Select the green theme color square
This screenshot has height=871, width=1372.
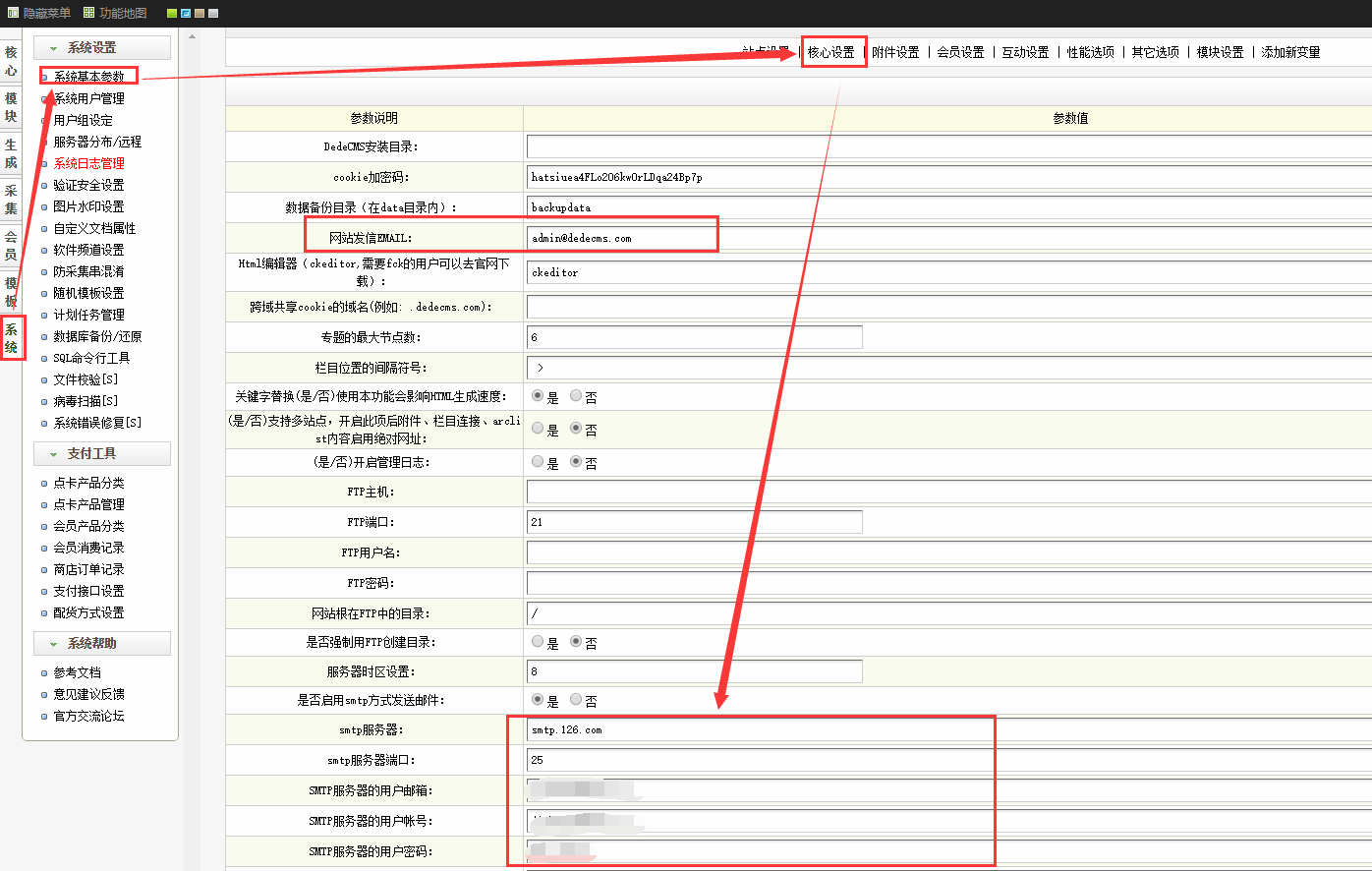pyautogui.click(x=172, y=14)
